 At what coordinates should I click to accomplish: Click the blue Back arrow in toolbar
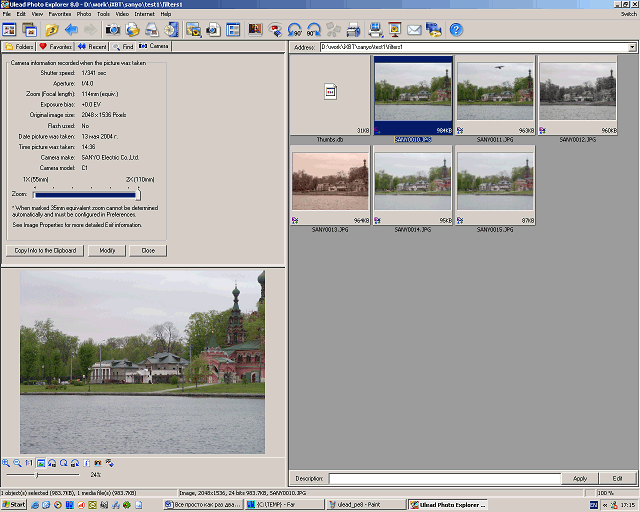71,29
